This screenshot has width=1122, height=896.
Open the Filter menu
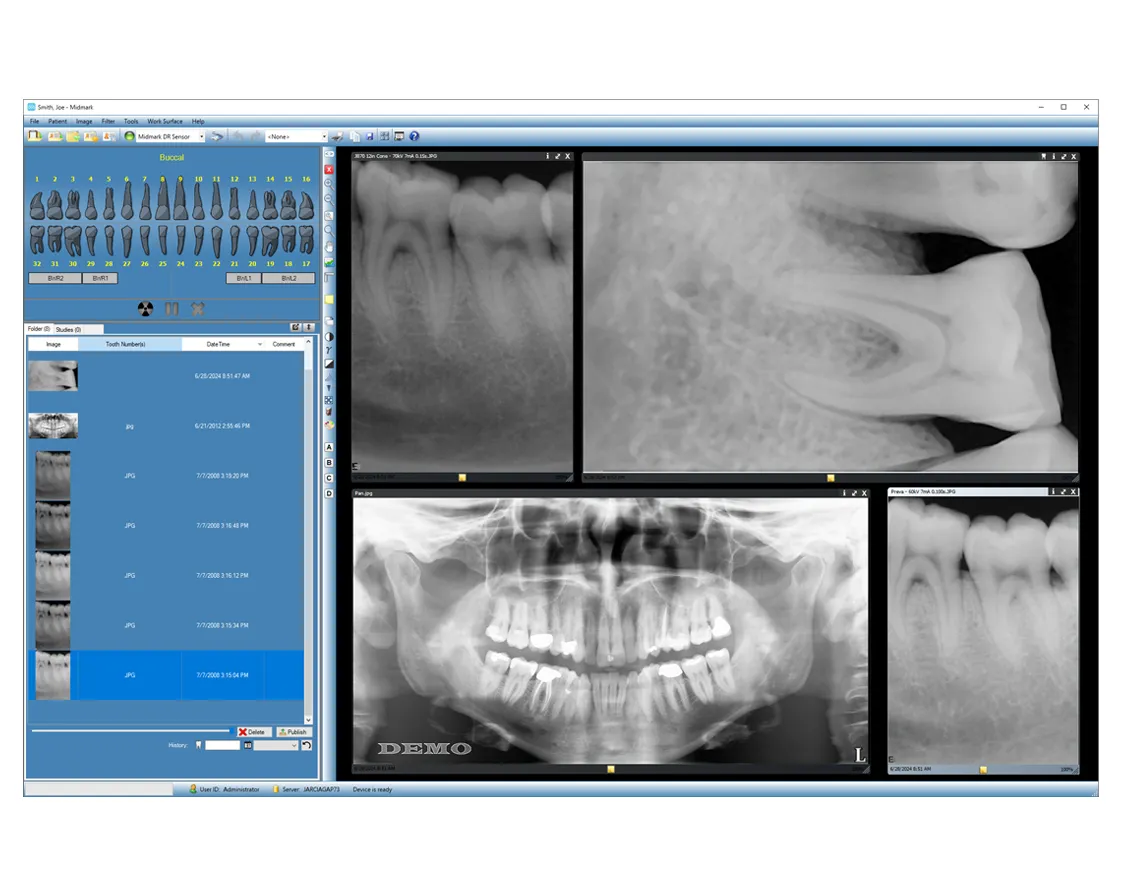click(x=108, y=121)
